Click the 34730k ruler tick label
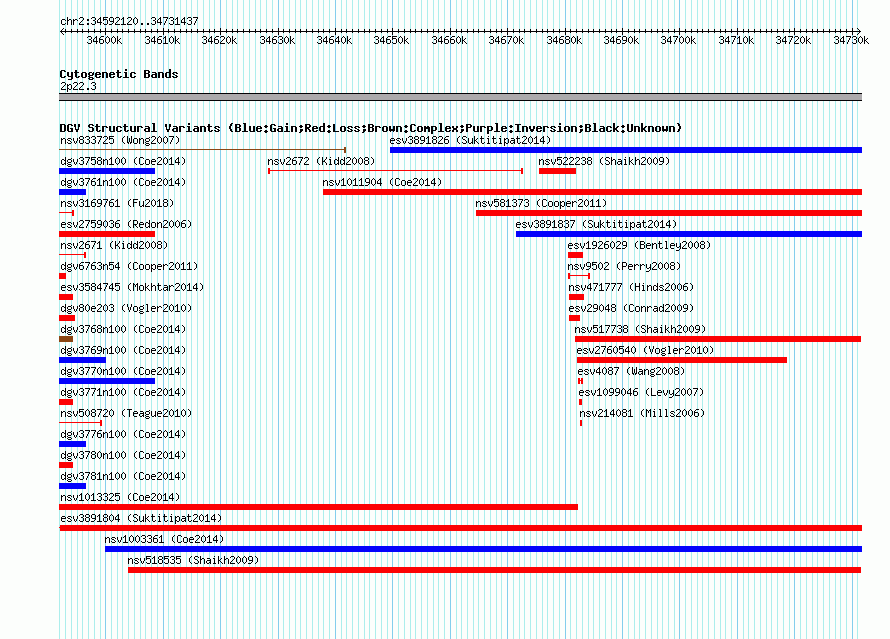The height and width of the screenshot is (639, 890). tap(850, 40)
